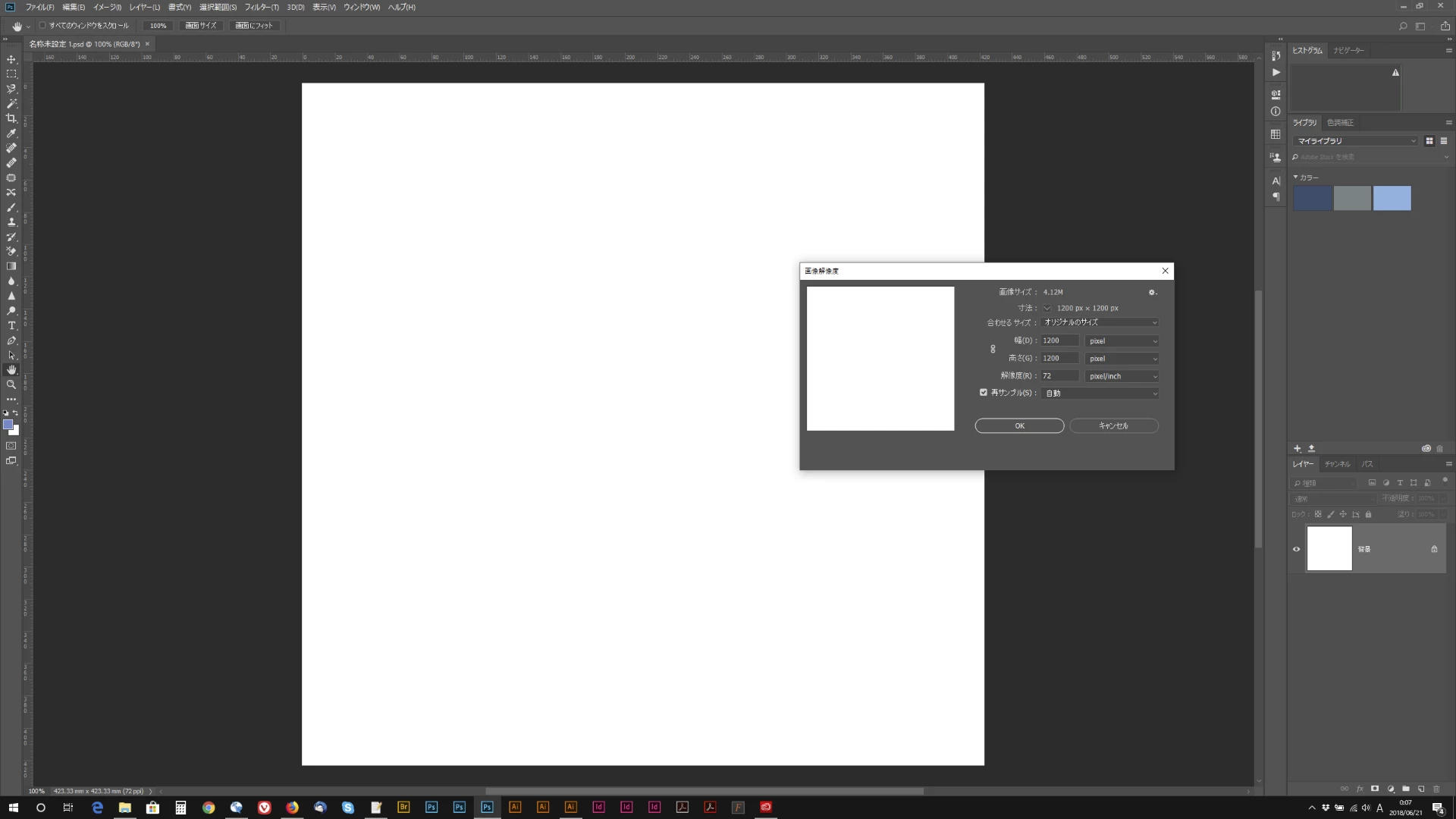Open the Actions panel play icon
This screenshot has height=819, width=1456.
1276,72
